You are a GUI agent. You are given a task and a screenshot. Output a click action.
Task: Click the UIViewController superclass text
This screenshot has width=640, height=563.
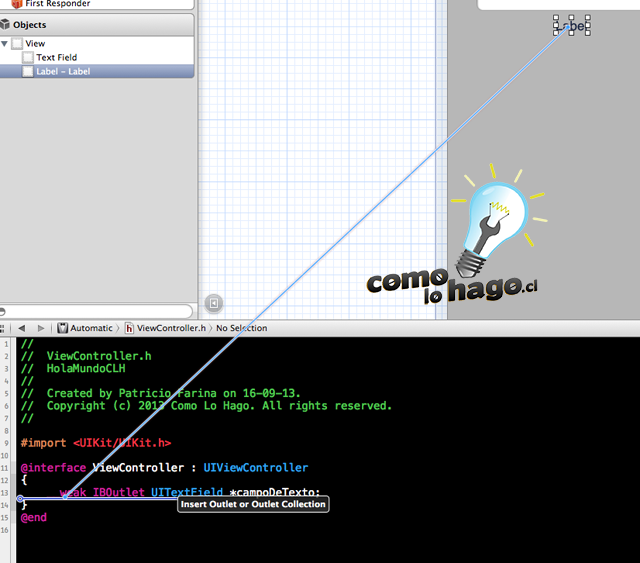click(x=256, y=468)
